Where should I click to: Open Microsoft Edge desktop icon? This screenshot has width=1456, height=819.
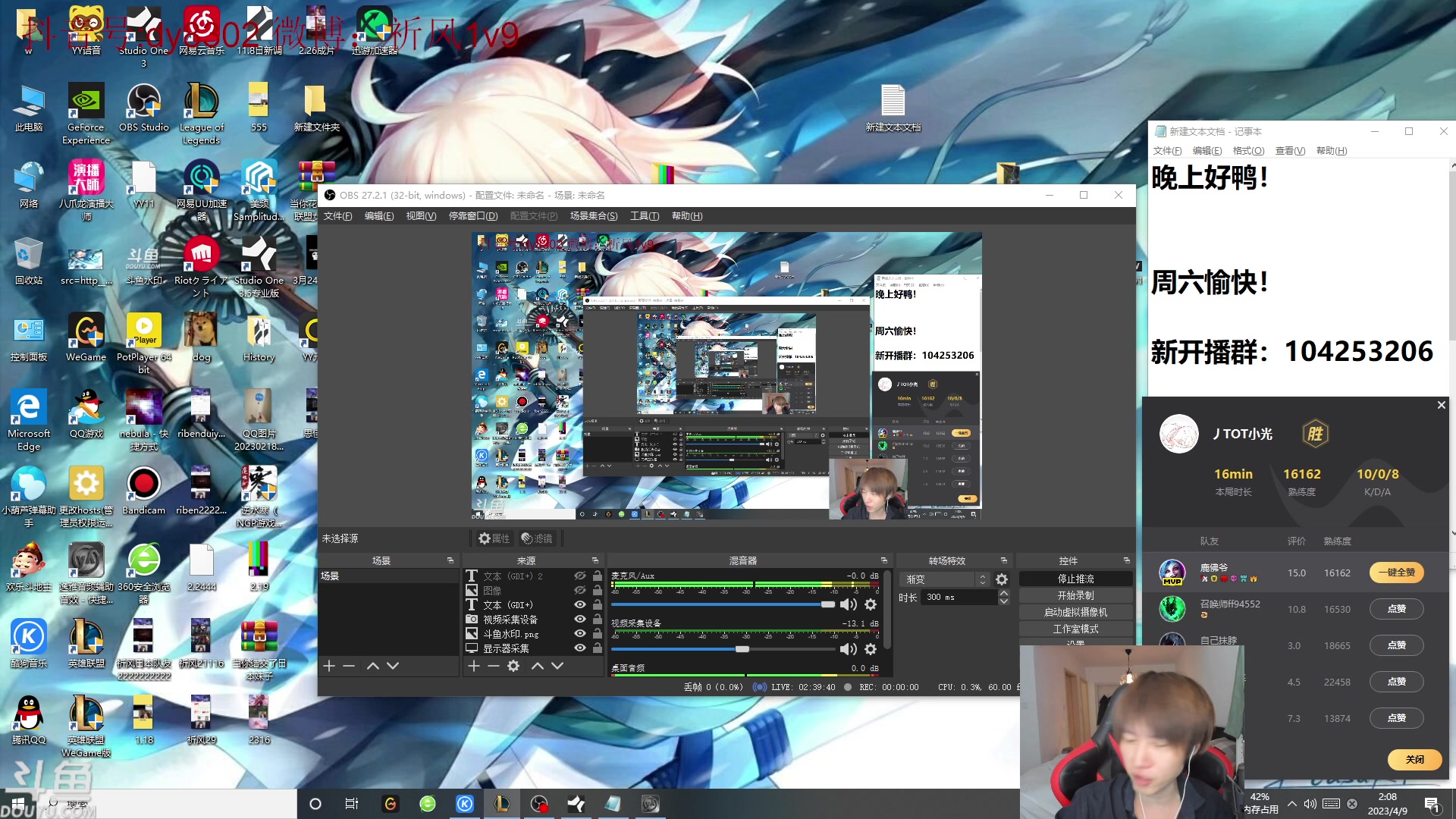tap(29, 421)
